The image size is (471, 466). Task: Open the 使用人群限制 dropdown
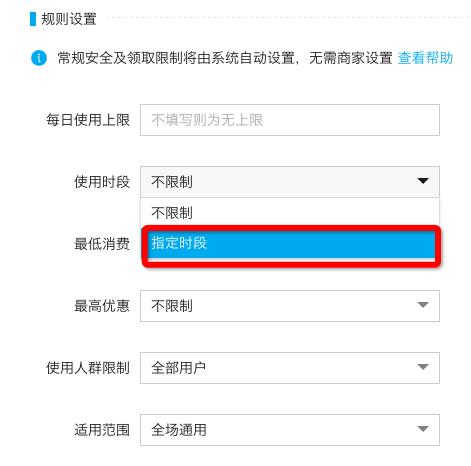(x=290, y=368)
